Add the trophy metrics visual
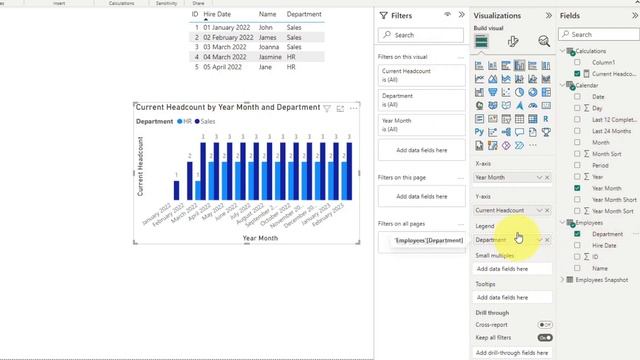This screenshot has height=360, width=640. pyautogui.click(x=546, y=132)
